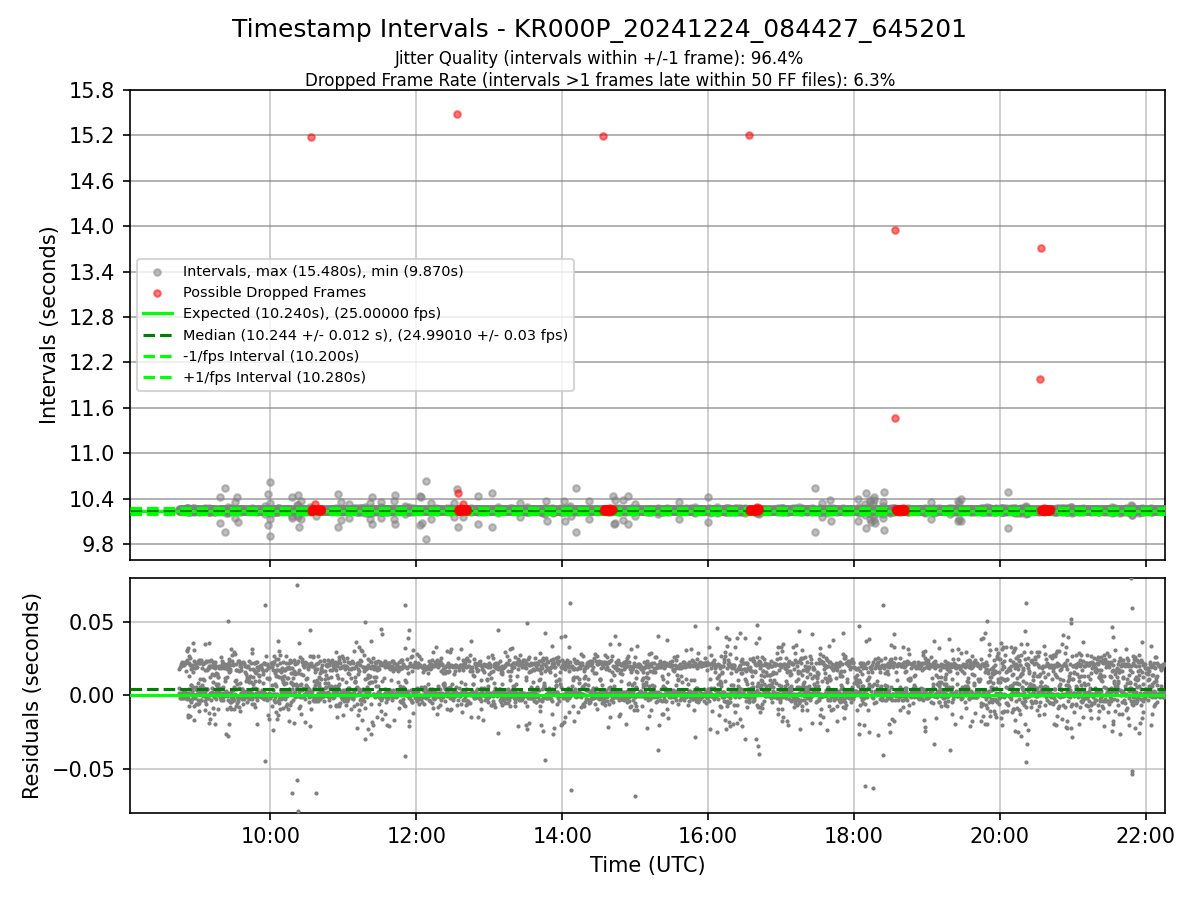Screen dimensions: 1200x900
Task: Click the 'Median (10.244 +/- 0.012 s)' legend entry
Action: tap(375, 335)
